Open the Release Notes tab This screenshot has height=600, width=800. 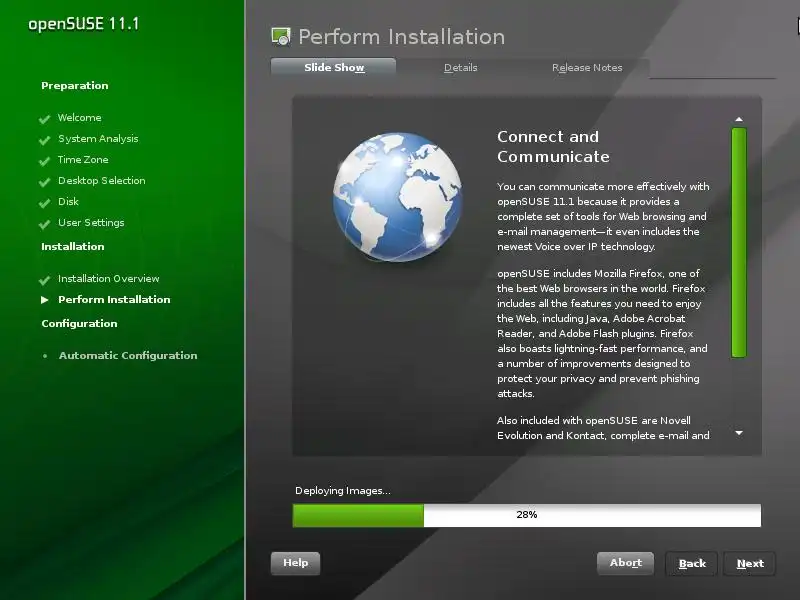tap(587, 67)
